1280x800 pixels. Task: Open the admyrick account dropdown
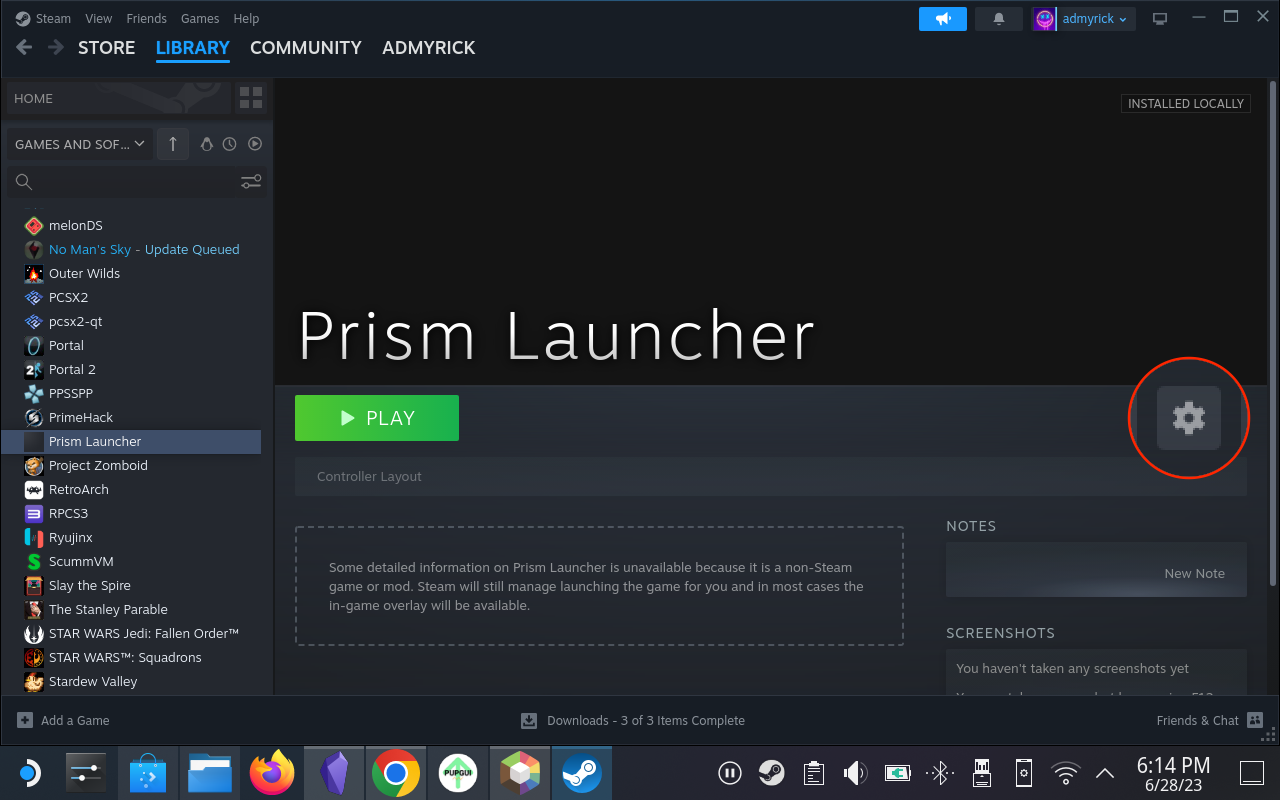[1083, 18]
